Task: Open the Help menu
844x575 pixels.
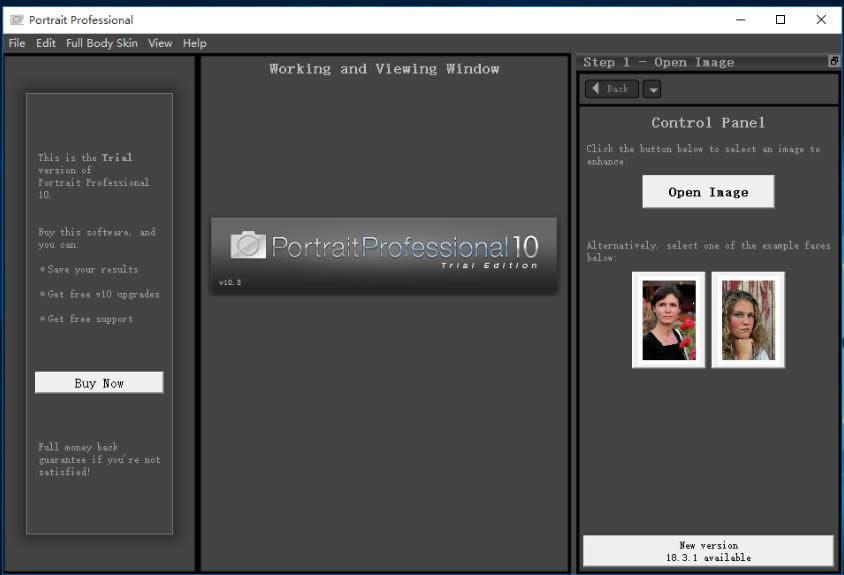Action: (194, 43)
